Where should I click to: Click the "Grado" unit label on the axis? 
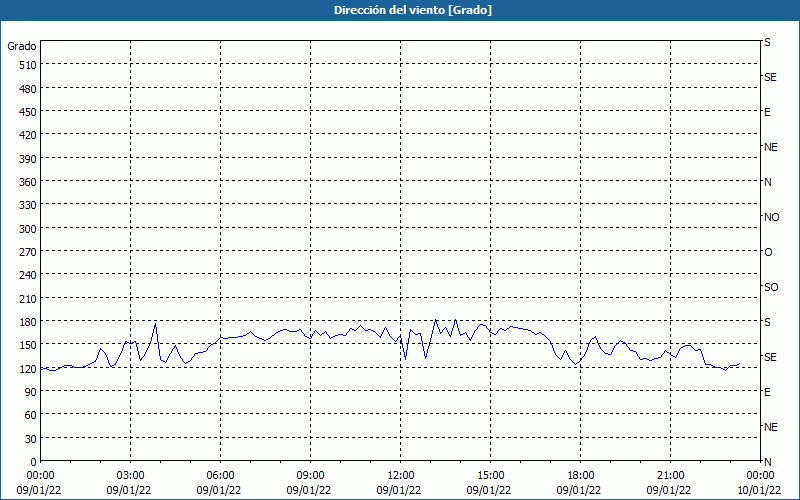tap(22, 46)
